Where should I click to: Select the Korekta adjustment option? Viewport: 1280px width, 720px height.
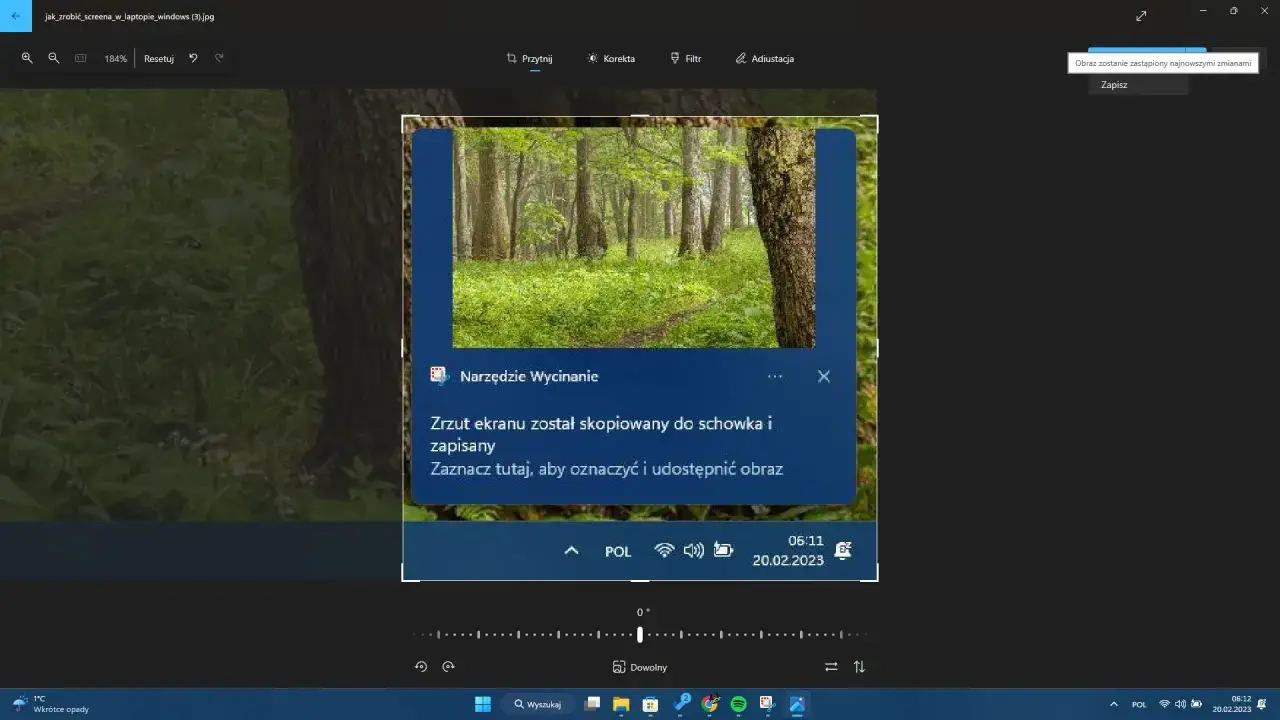(x=611, y=58)
